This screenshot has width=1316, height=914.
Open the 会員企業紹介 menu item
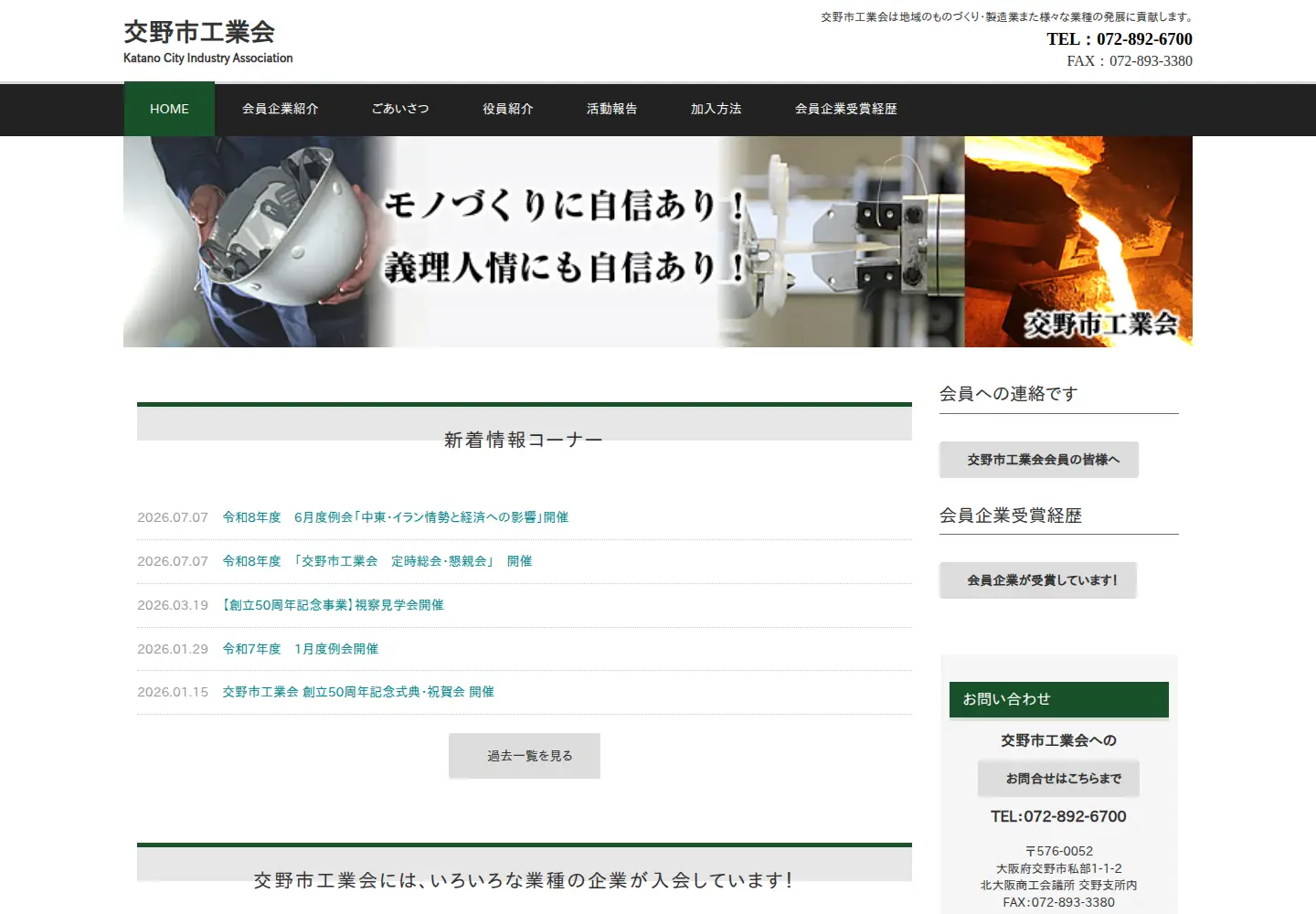coord(280,109)
